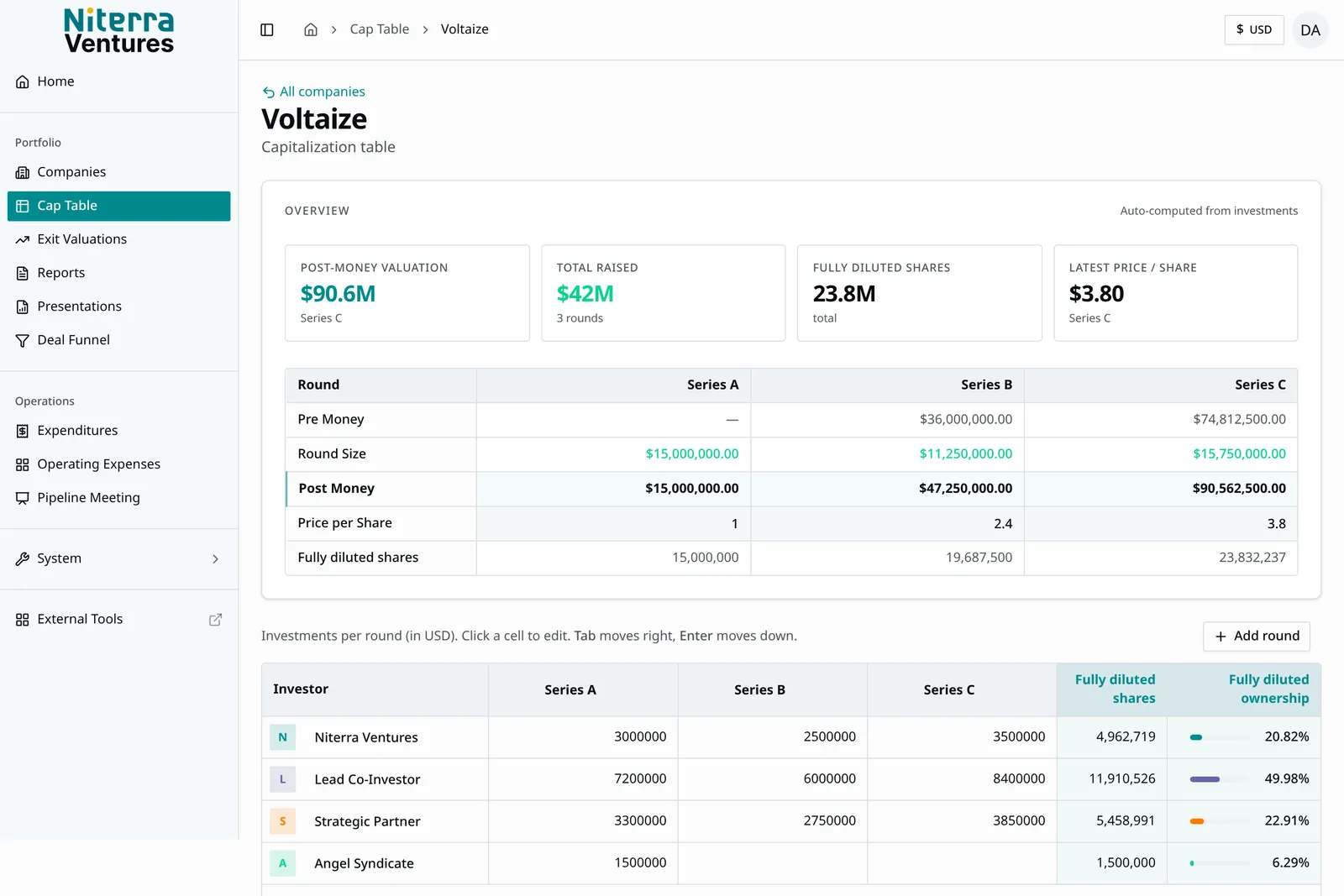
Task: Click the Angel Syndicate A avatar
Action: click(x=282, y=863)
